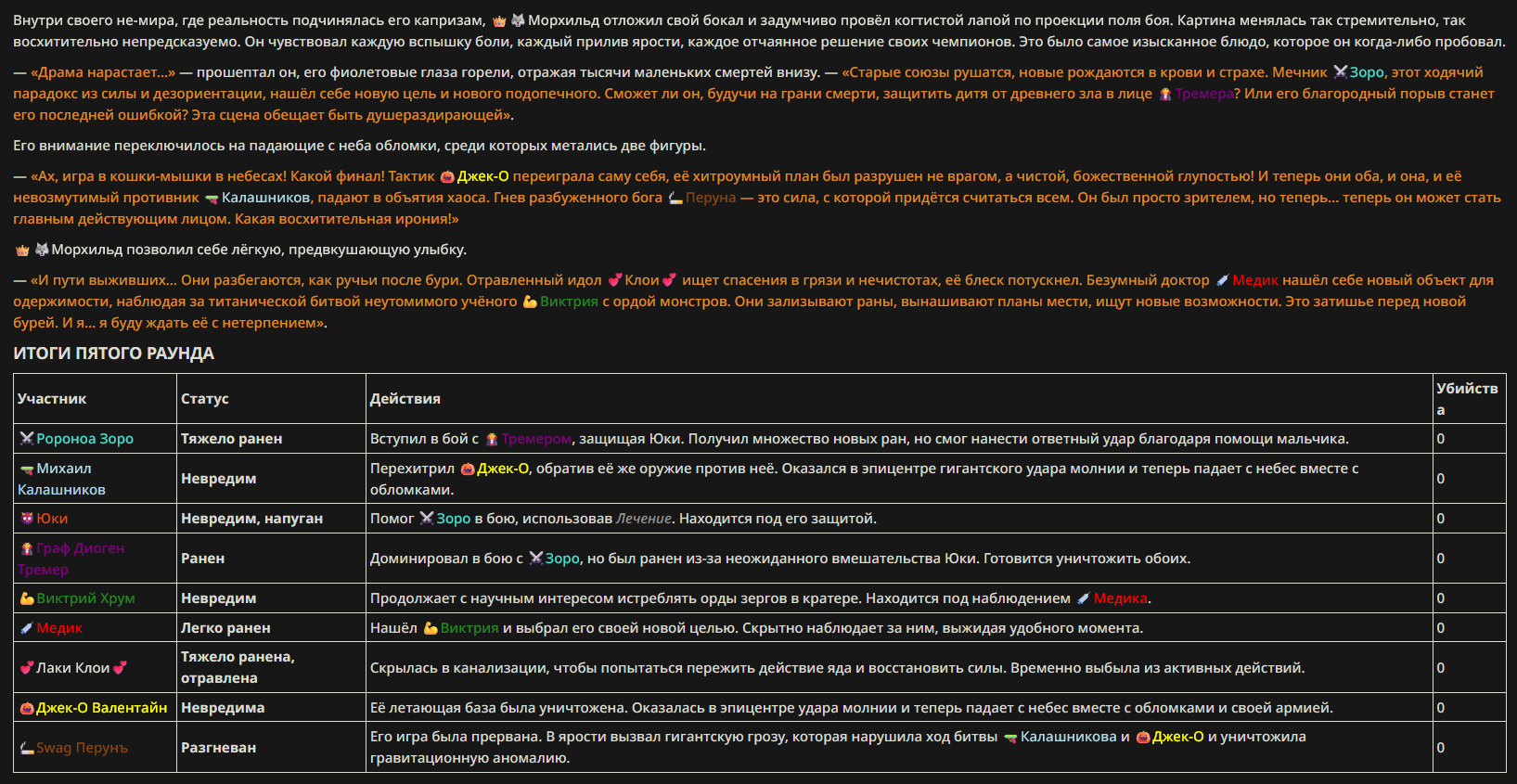Image resolution: width=1517 pixels, height=784 pixels.
Task: Click brown mention 'Перуна' in the narration
Action: pyautogui.click(x=711, y=198)
